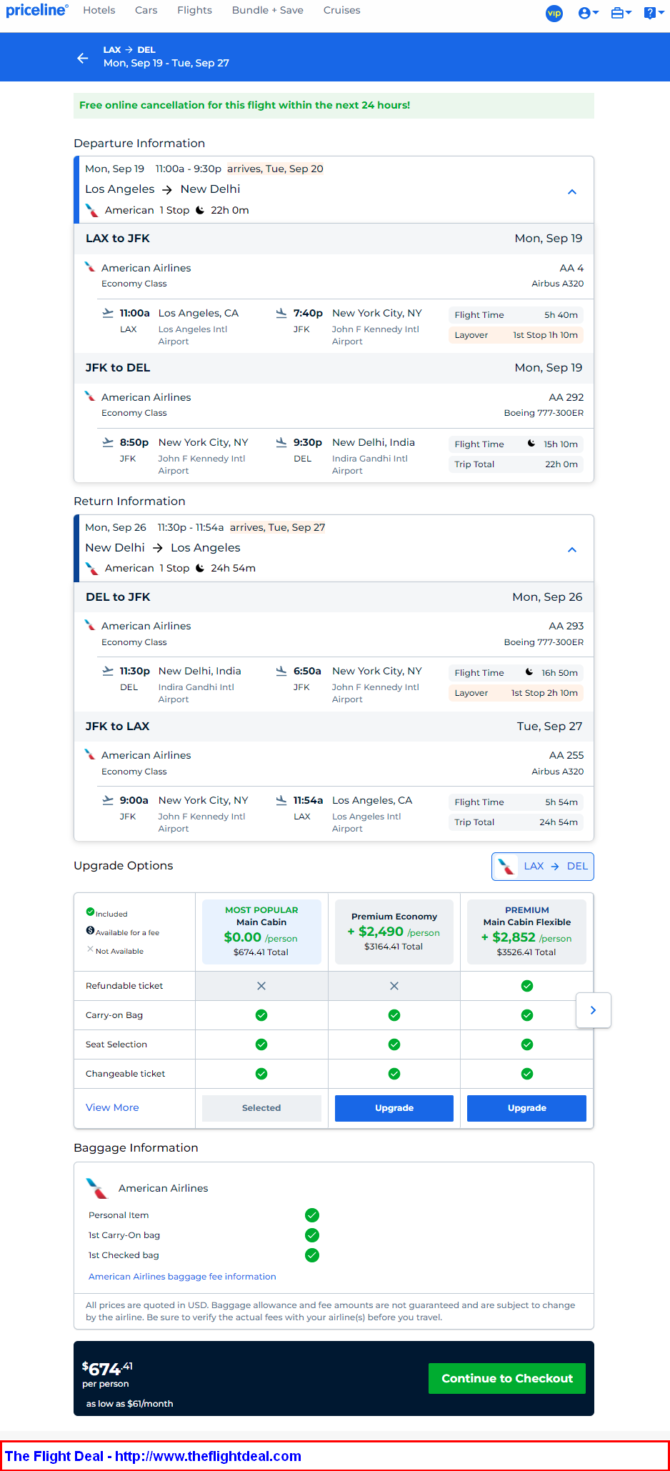The image size is (670, 1471).
Task: Click flight number AA 4
Action: pos(572,268)
